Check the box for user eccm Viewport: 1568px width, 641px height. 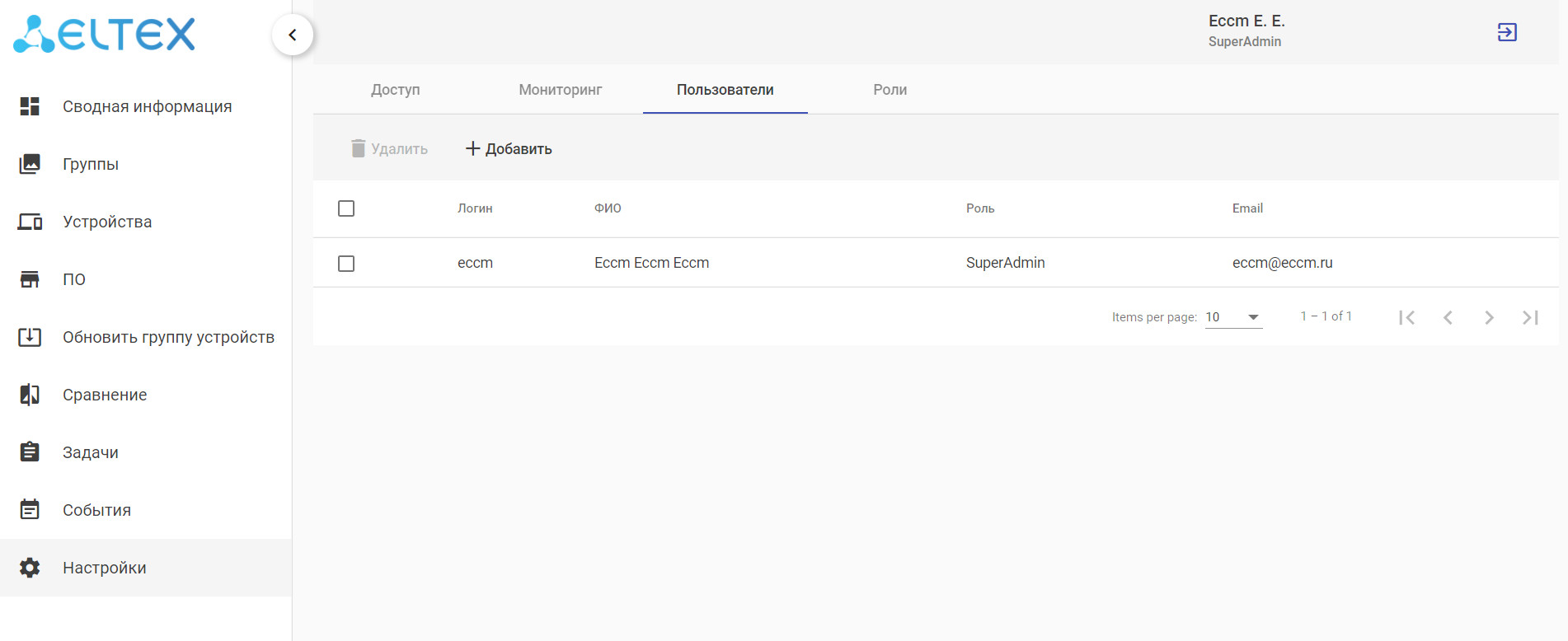coord(346,264)
